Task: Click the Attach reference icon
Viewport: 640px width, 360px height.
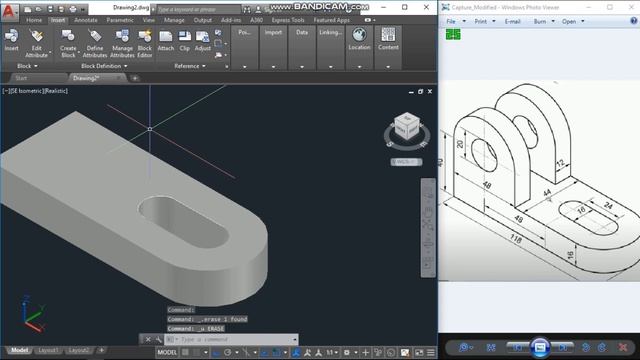Action: [x=166, y=36]
